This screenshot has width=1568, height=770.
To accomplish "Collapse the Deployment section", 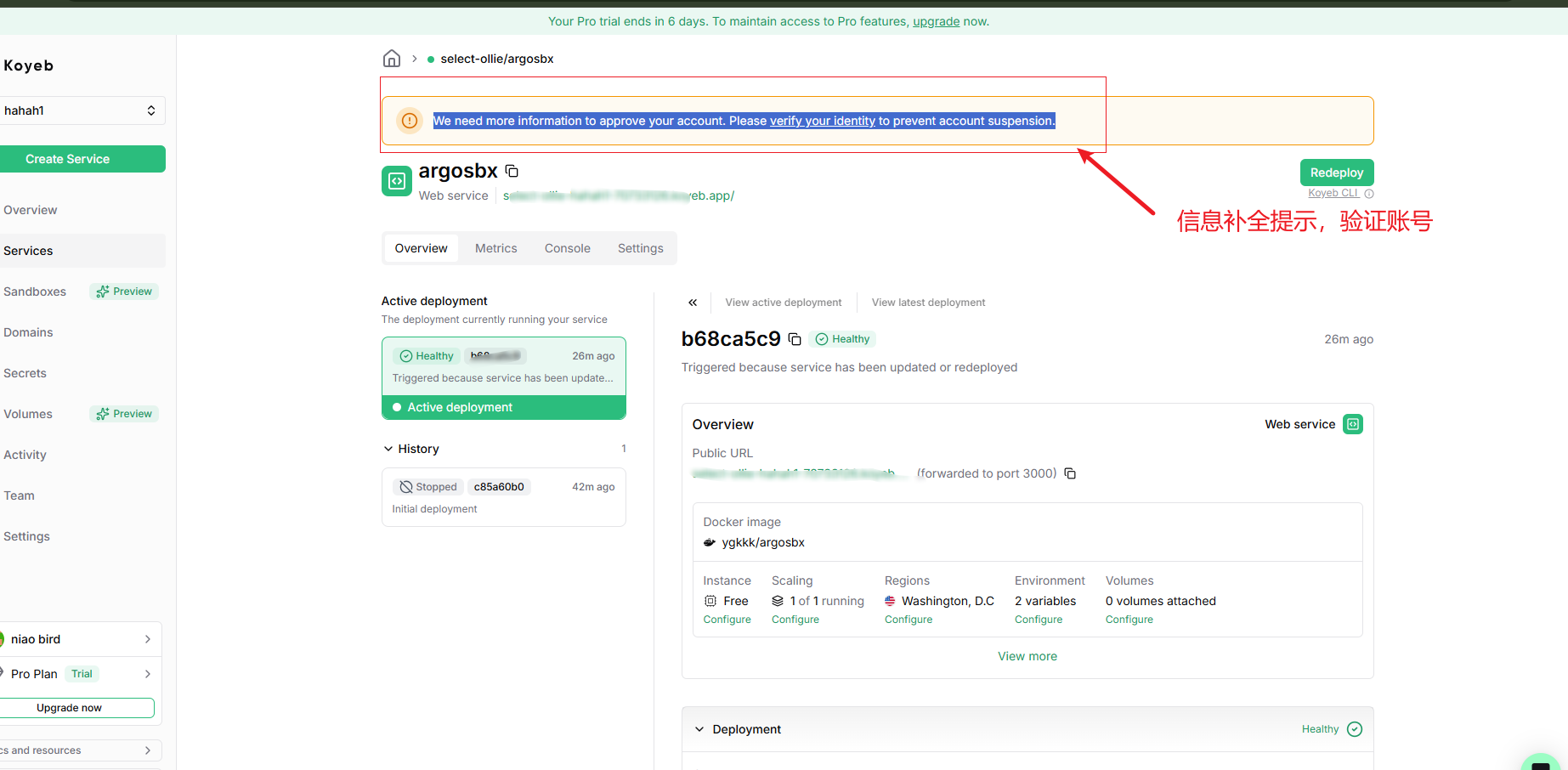I will (699, 729).
